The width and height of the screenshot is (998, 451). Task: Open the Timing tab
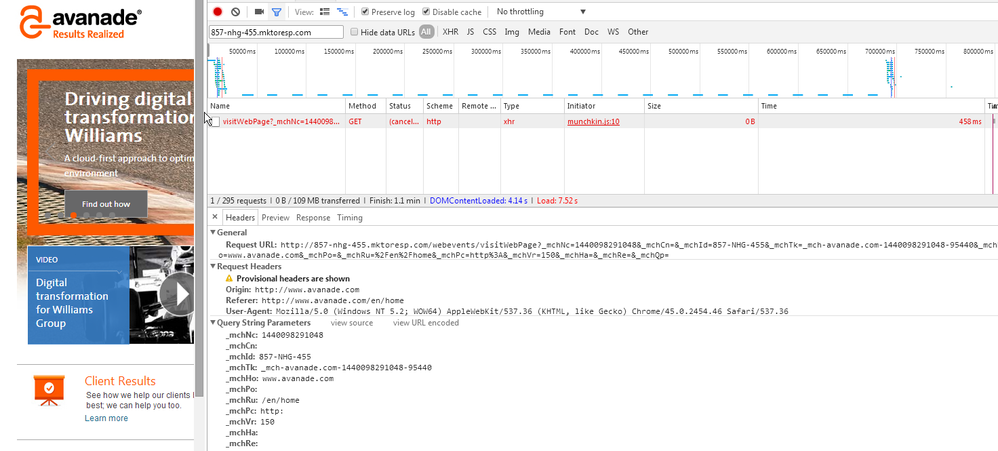pos(350,217)
